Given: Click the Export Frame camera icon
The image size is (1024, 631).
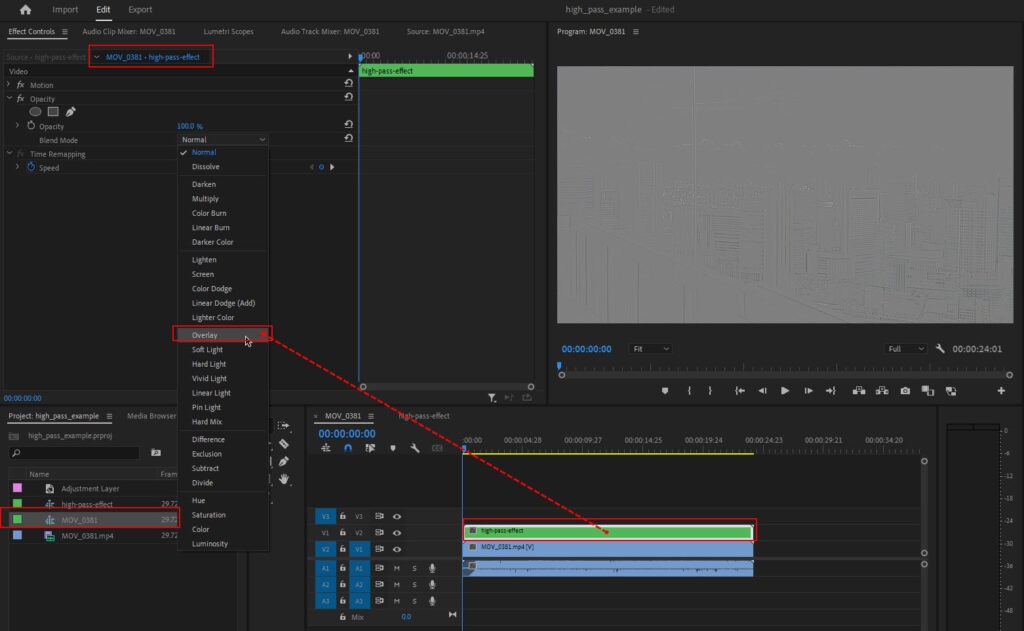Looking at the screenshot, I should tap(904, 391).
